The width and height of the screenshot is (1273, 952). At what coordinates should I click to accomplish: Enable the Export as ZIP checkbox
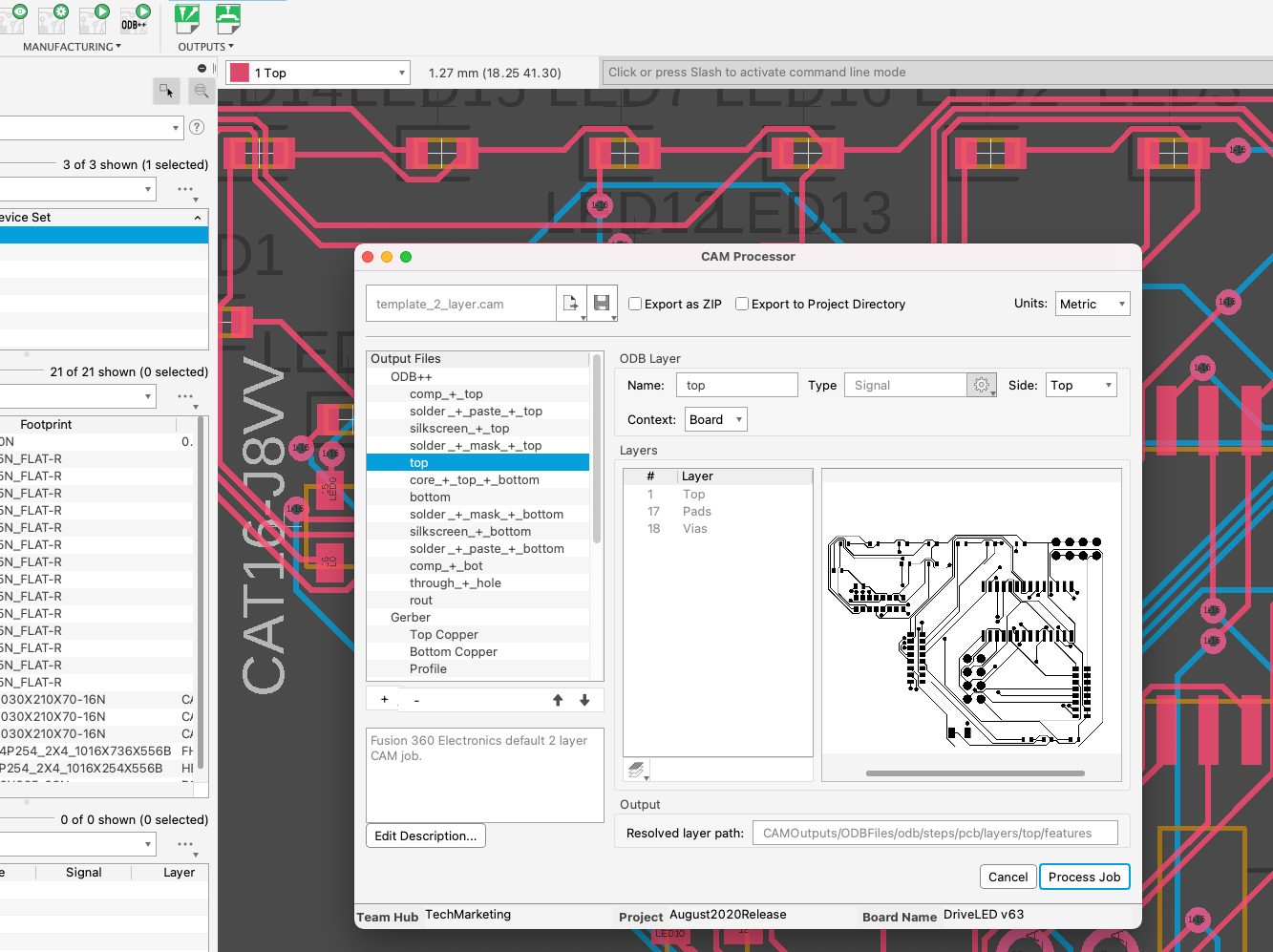click(634, 304)
